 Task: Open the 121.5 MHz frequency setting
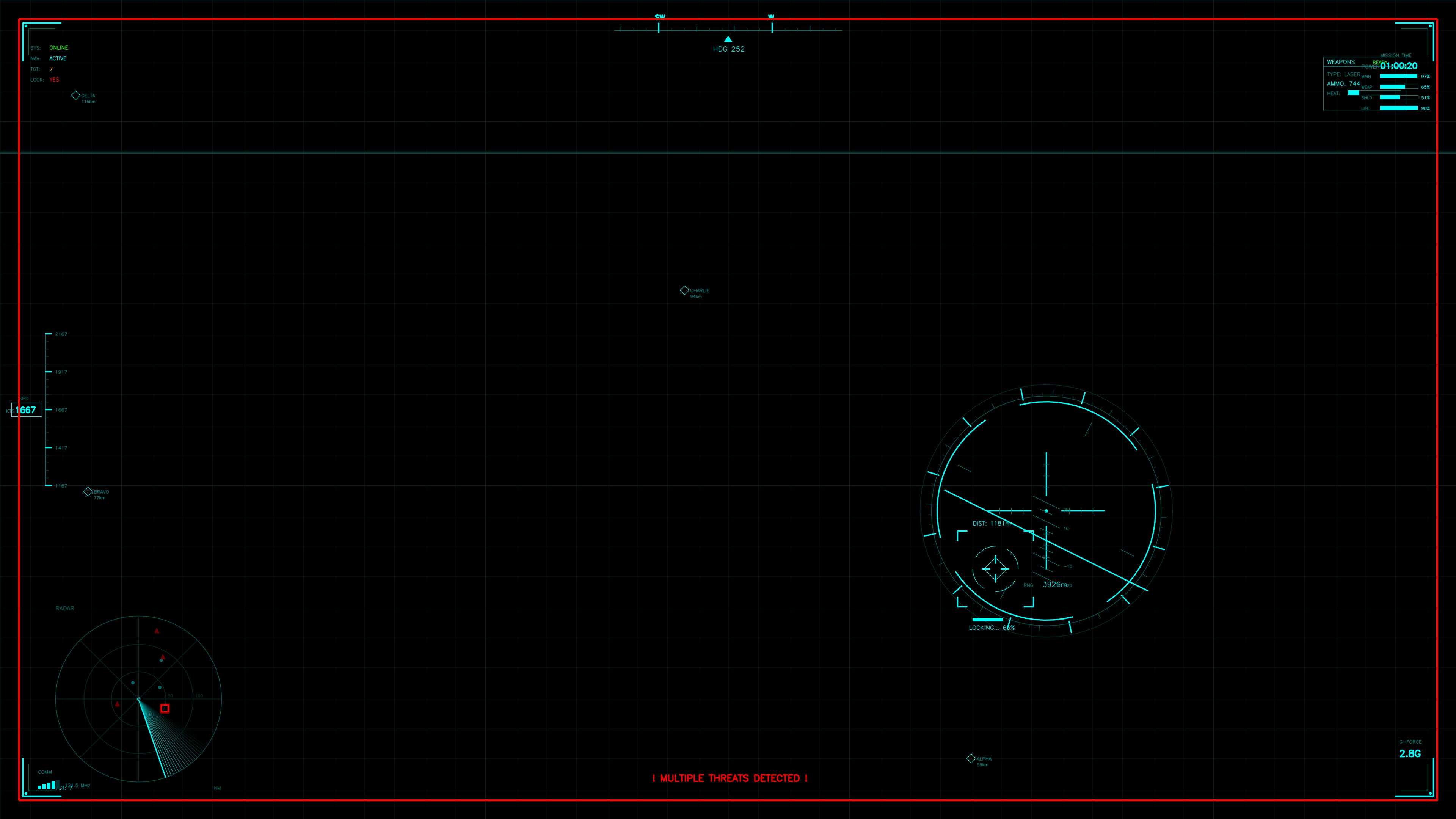(x=77, y=786)
